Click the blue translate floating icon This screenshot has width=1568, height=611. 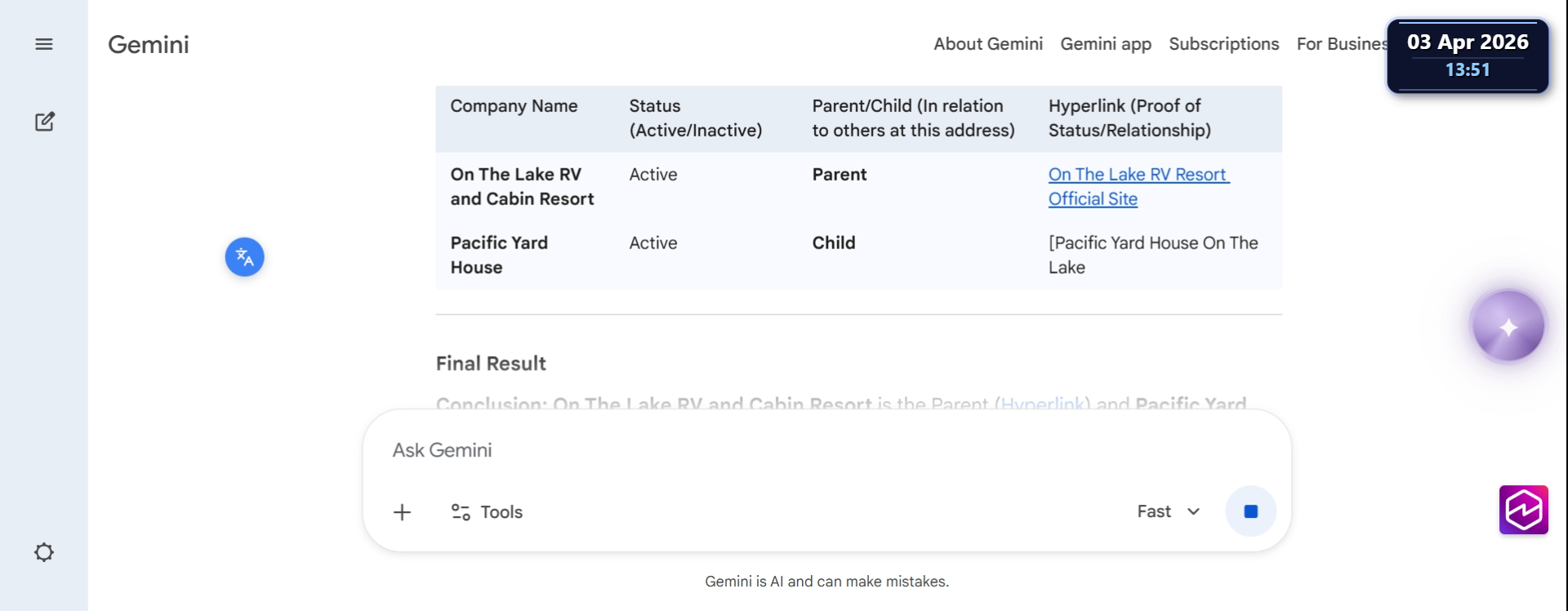[x=244, y=257]
